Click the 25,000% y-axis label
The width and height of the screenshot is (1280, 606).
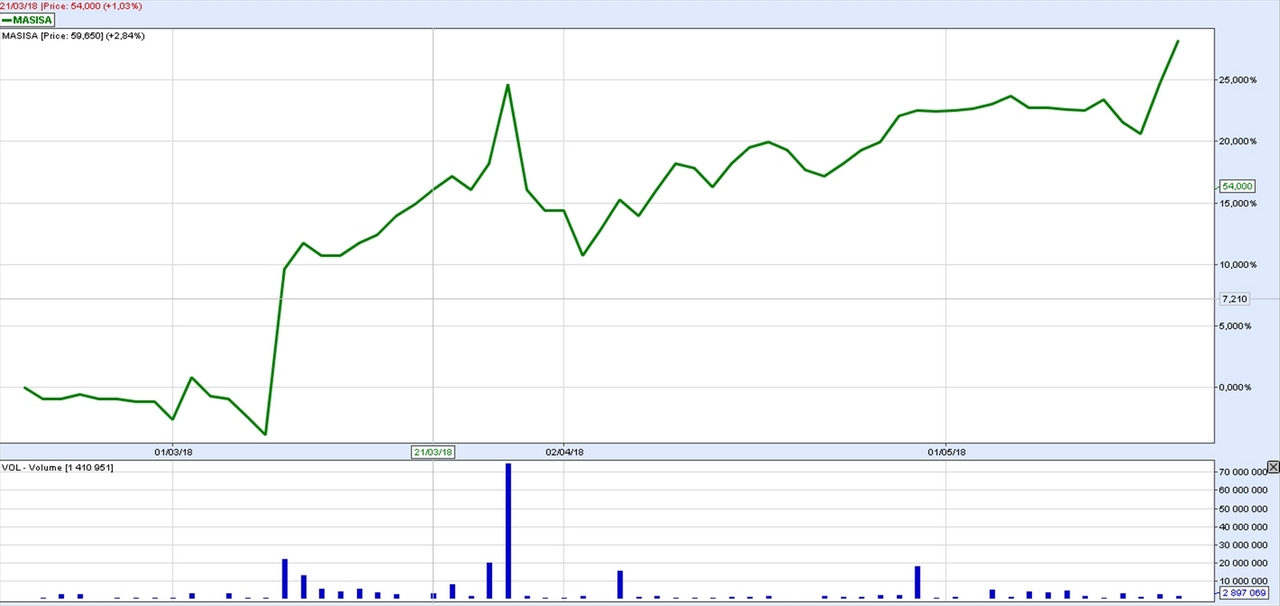[x=1236, y=80]
